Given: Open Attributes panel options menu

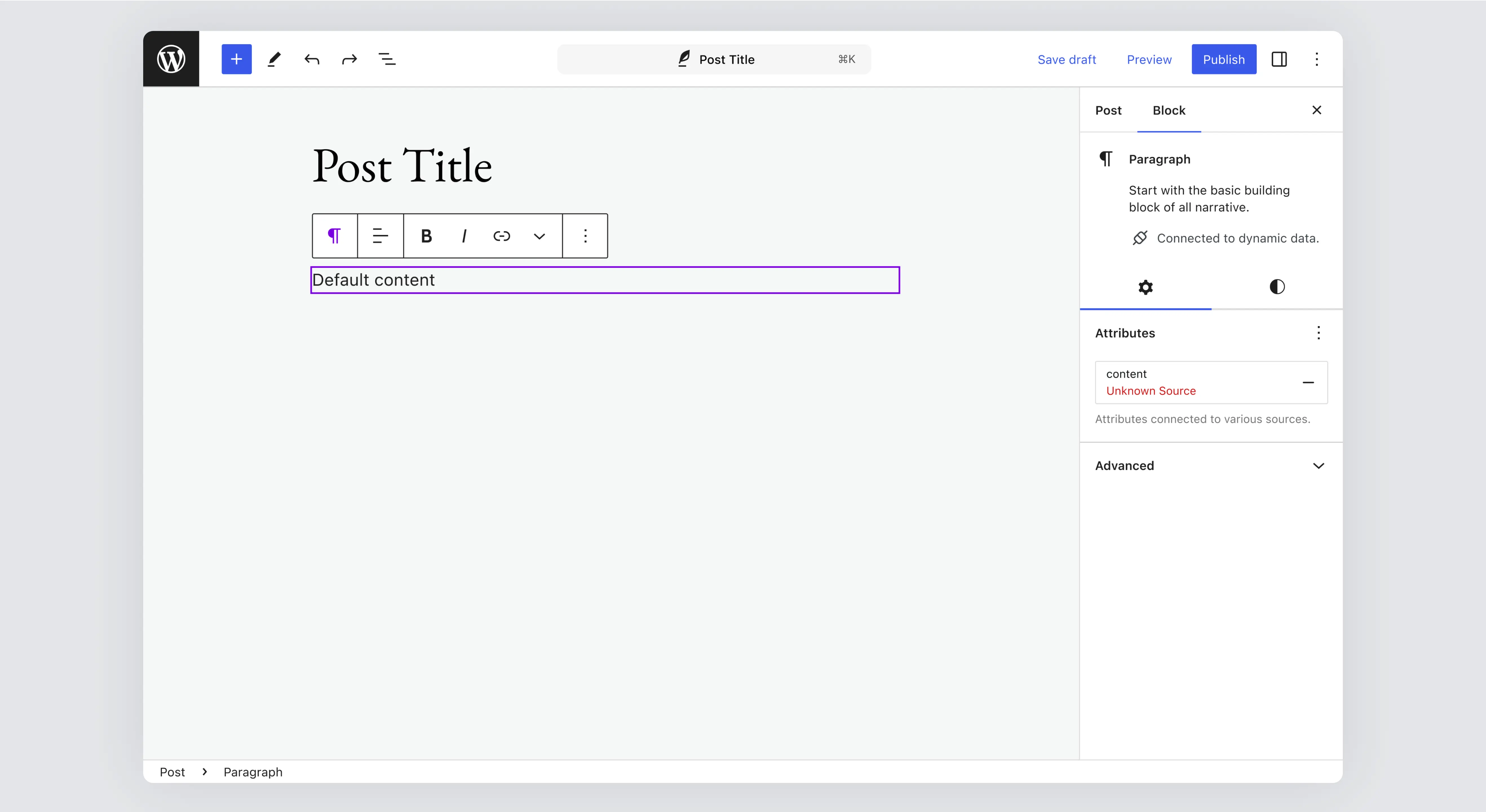Looking at the screenshot, I should tap(1318, 333).
